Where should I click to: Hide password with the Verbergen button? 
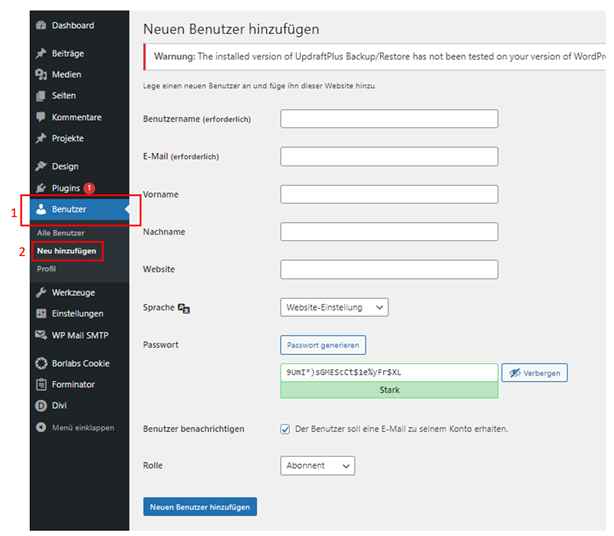tap(534, 373)
